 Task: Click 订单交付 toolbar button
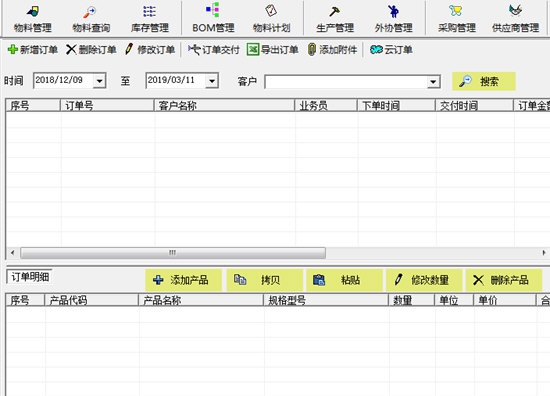(213, 49)
